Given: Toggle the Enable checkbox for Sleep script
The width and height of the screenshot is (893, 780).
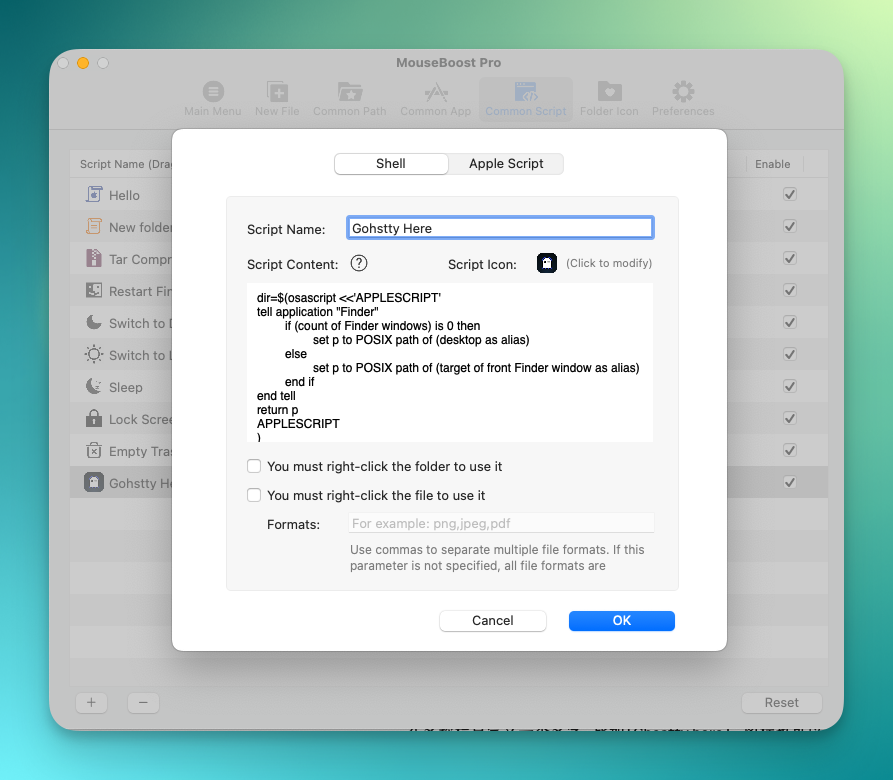Looking at the screenshot, I should (x=790, y=387).
